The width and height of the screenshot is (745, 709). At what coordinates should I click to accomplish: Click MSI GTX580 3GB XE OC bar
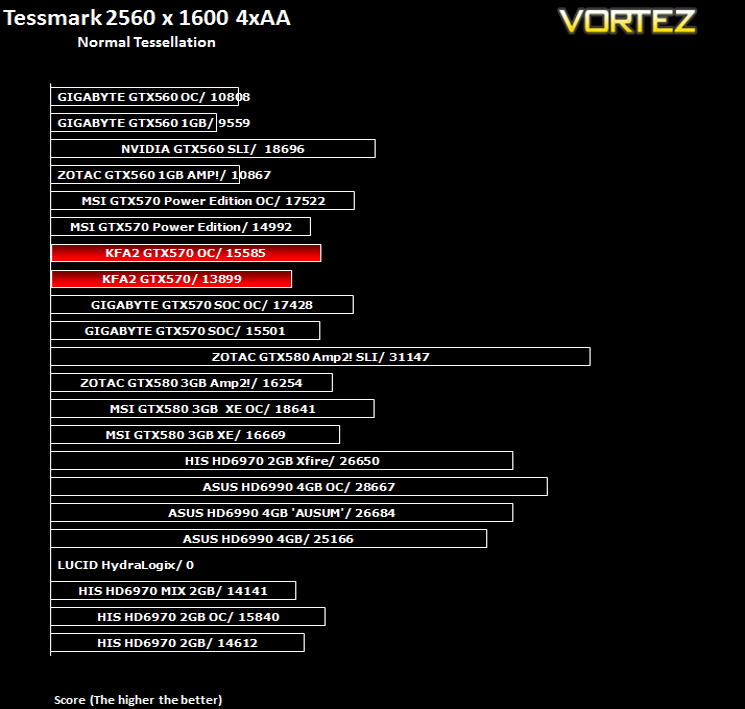212,409
